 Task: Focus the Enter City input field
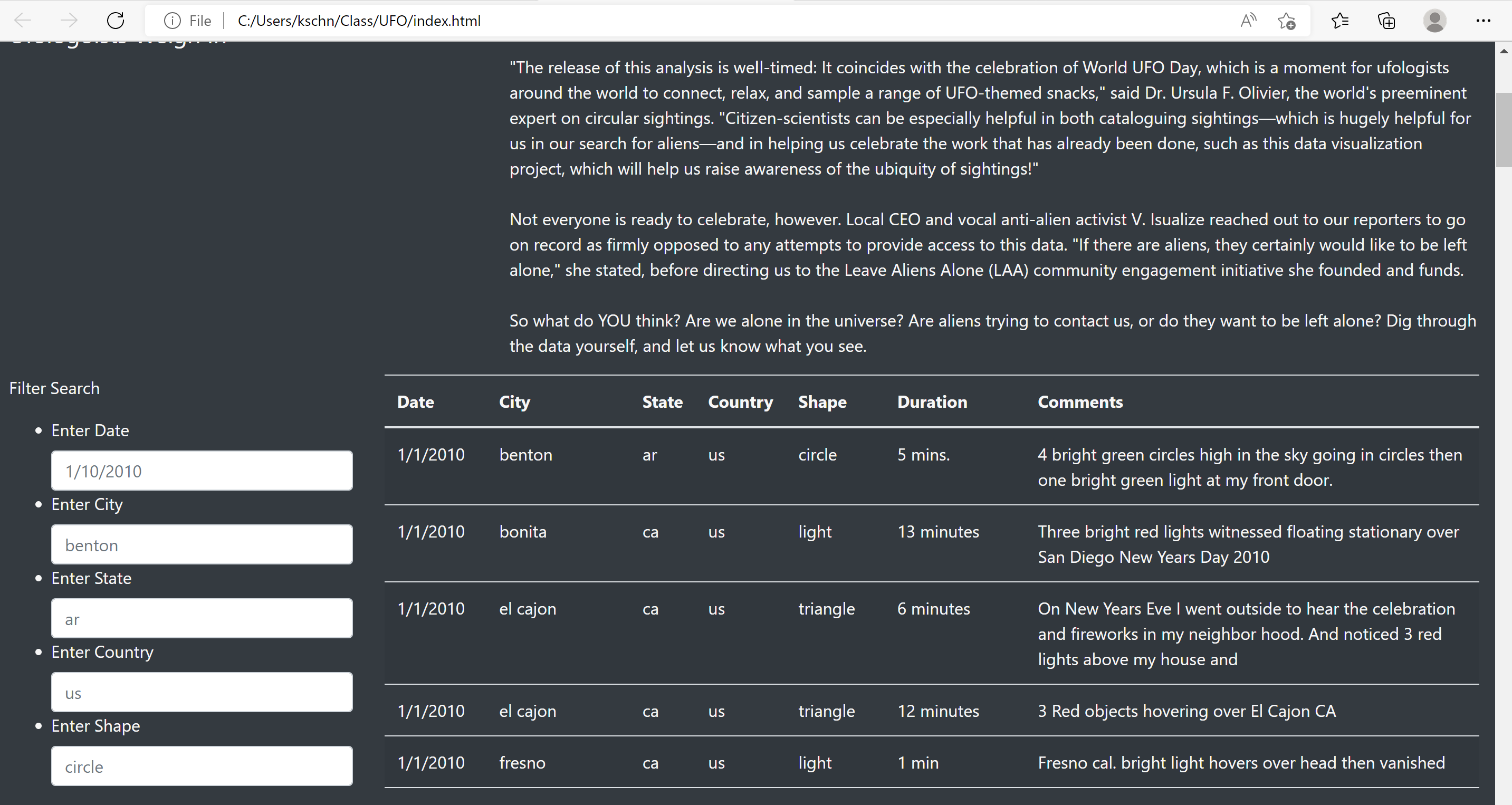202,544
